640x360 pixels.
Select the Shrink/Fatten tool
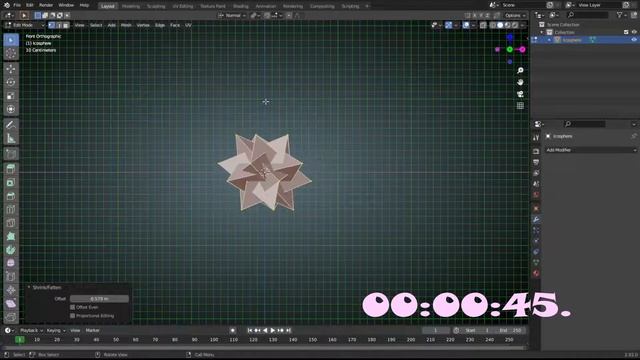(x=11, y=290)
